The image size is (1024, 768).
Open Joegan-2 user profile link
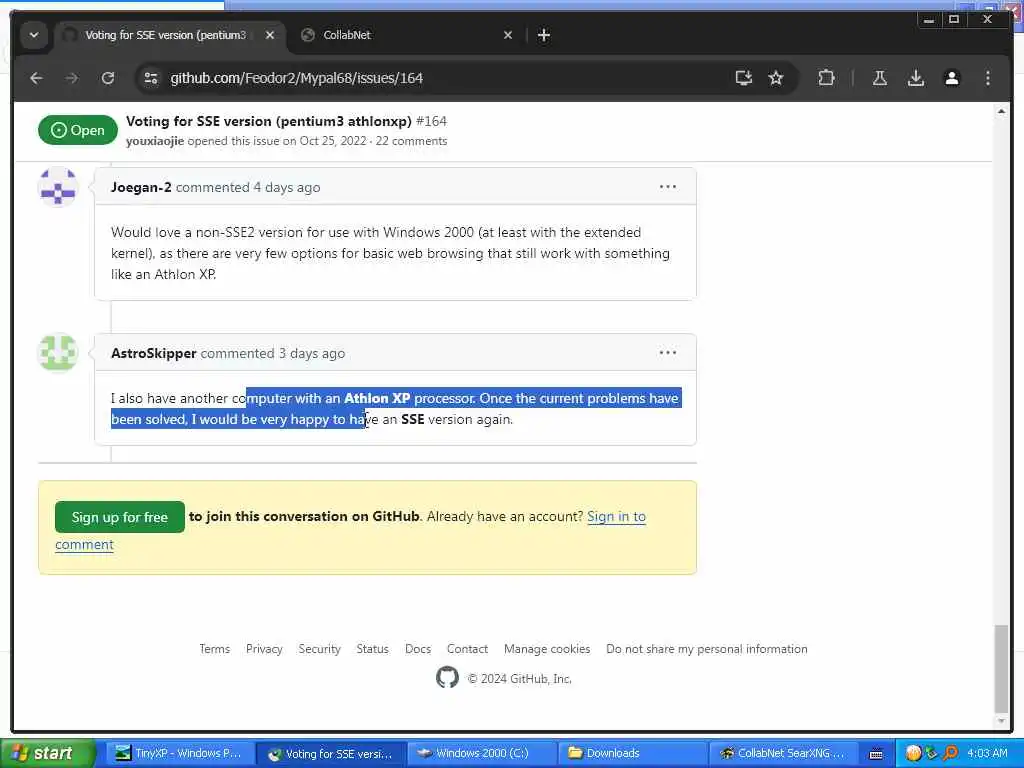pyautogui.click(x=141, y=187)
